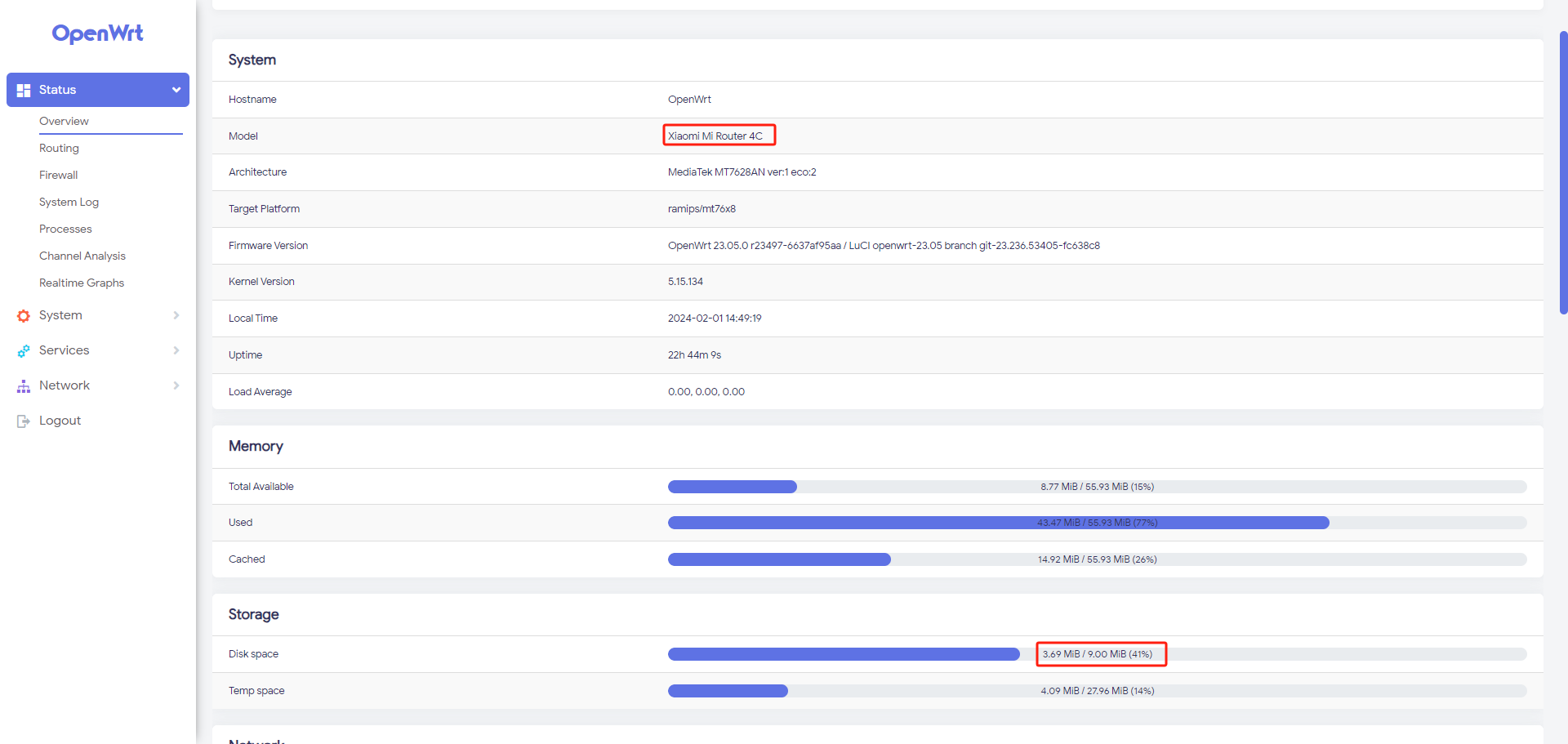Click the System gear icon
Viewport: 1568px width, 744px height.
(24, 316)
